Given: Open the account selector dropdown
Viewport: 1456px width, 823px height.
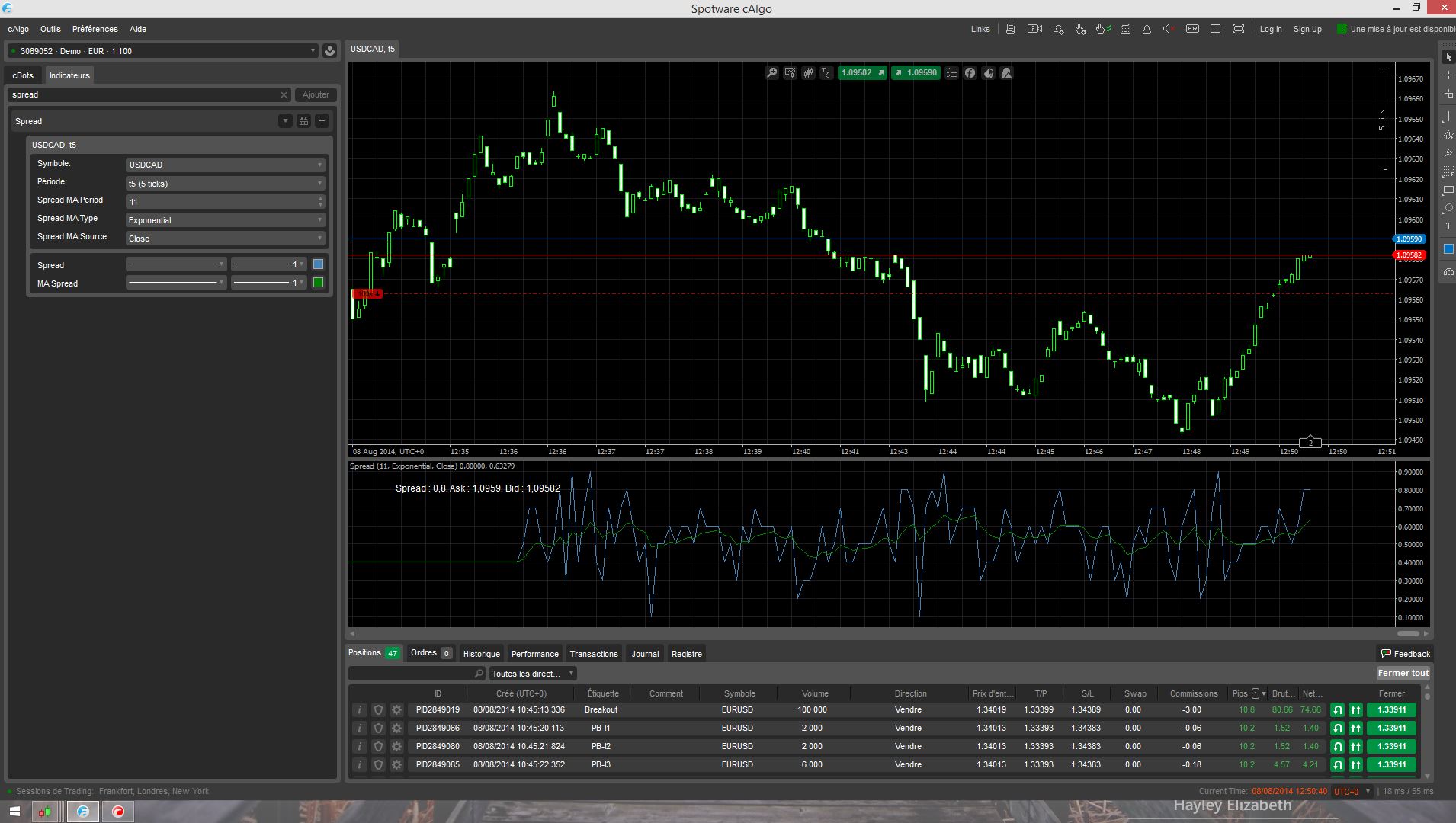Looking at the screenshot, I should tap(162, 51).
